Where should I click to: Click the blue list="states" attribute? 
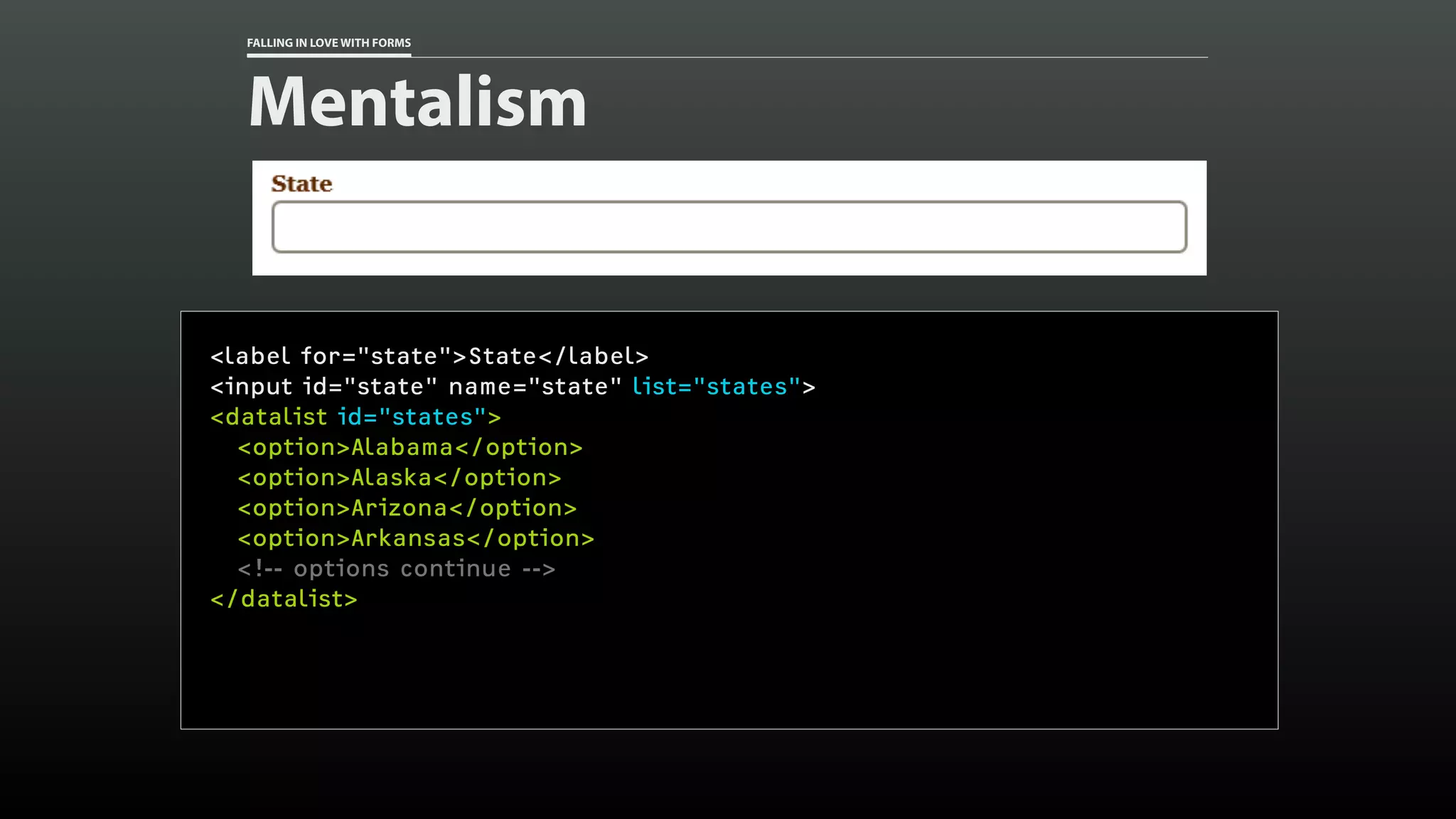(x=716, y=387)
